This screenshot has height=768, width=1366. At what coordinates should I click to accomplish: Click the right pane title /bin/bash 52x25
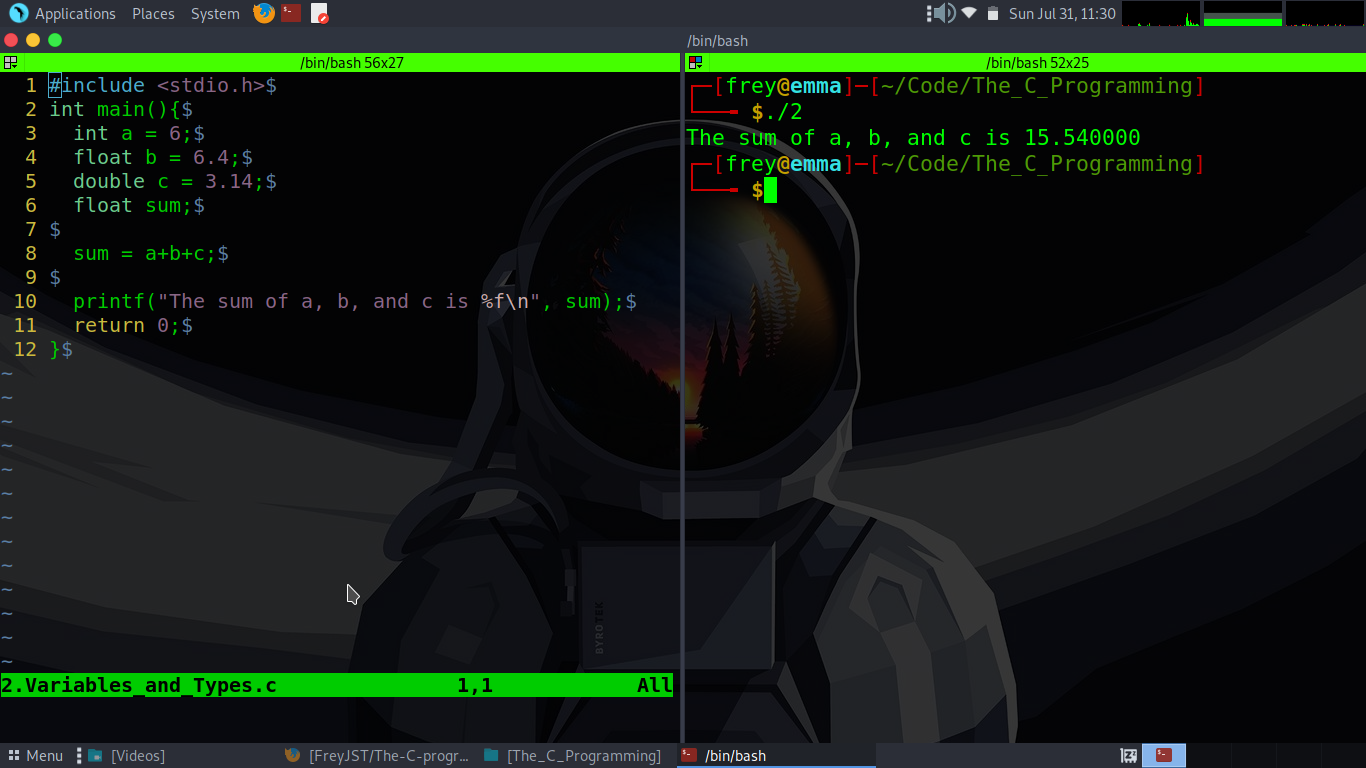pyautogui.click(x=1037, y=62)
